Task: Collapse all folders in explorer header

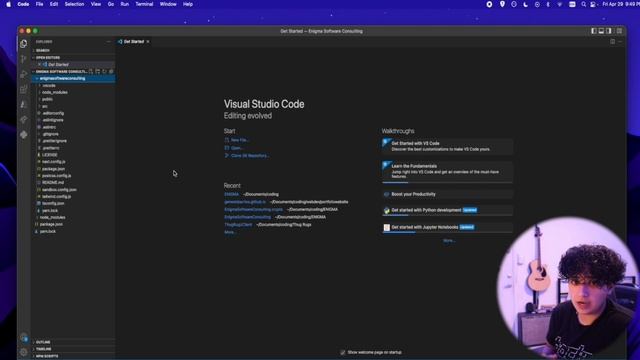Action: pyautogui.click(x=111, y=71)
